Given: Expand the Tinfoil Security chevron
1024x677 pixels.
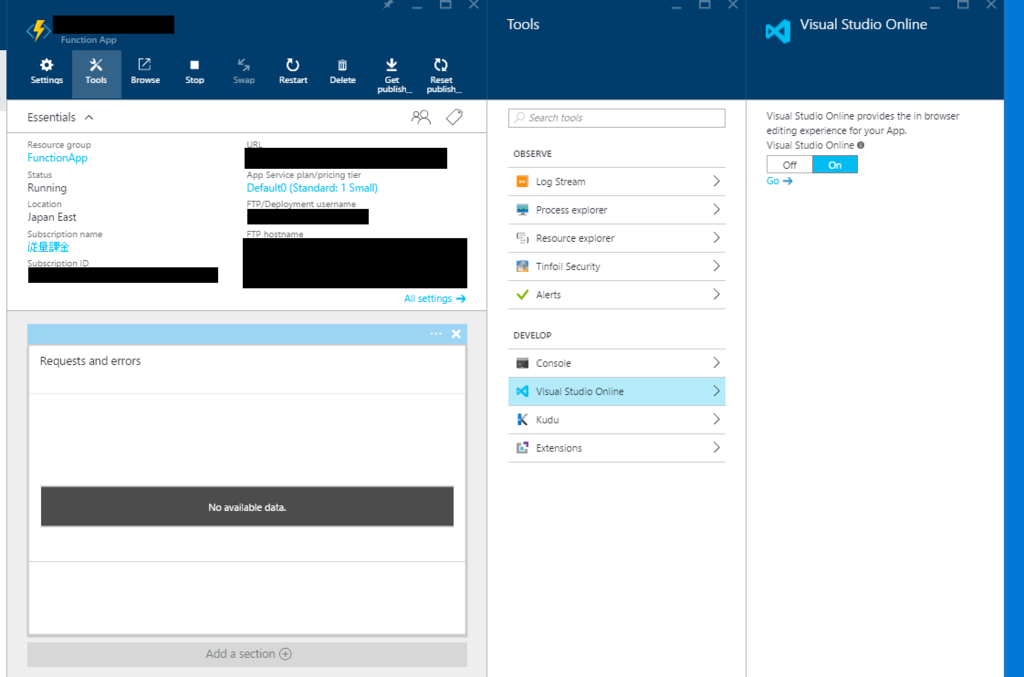Looking at the screenshot, I should pyautogui.click(x=716, y=266).
